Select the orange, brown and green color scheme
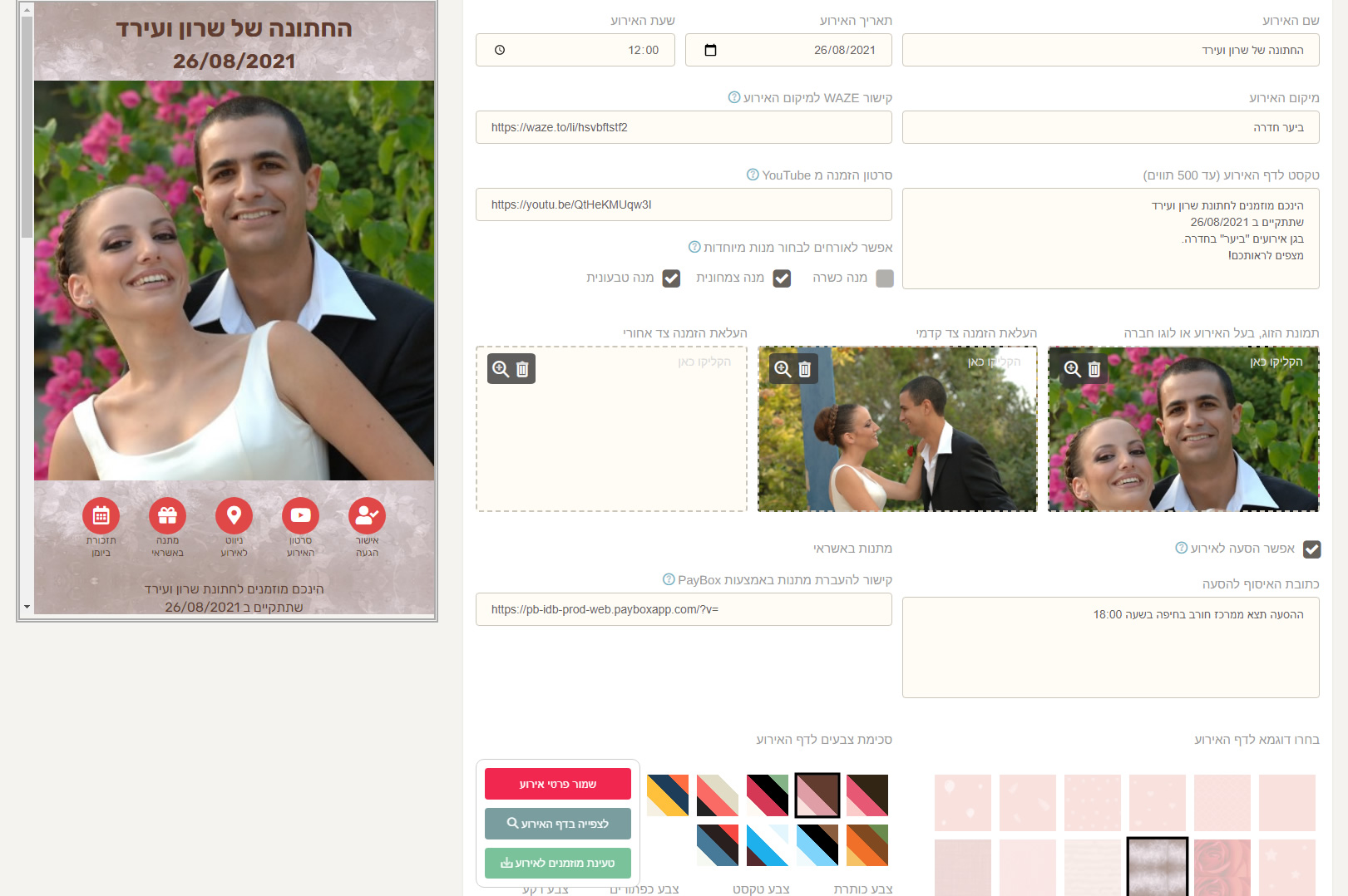 click(x=867, y=845)
